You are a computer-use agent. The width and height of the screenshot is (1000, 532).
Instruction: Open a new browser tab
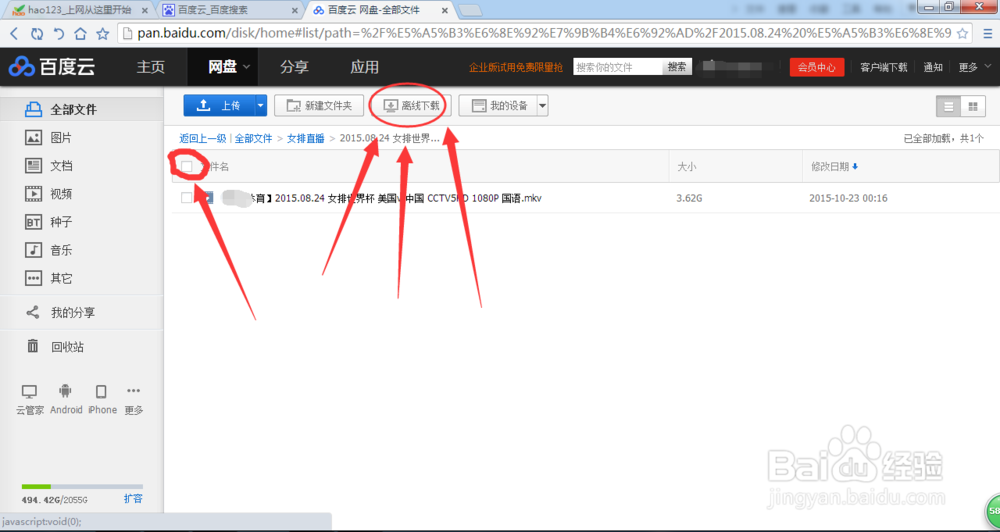click(x=470, y=10)
